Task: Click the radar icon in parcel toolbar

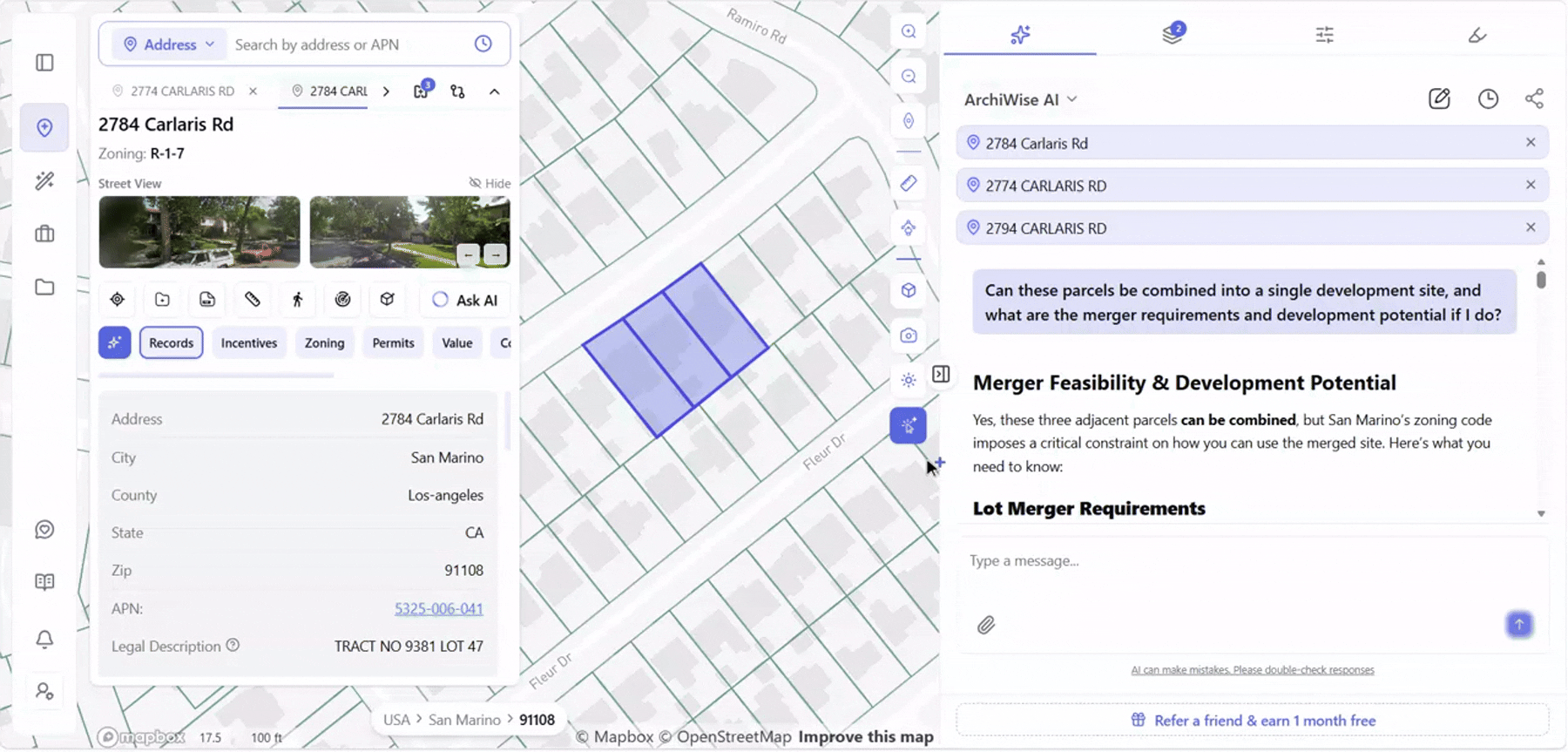Action: pos(342,300)
